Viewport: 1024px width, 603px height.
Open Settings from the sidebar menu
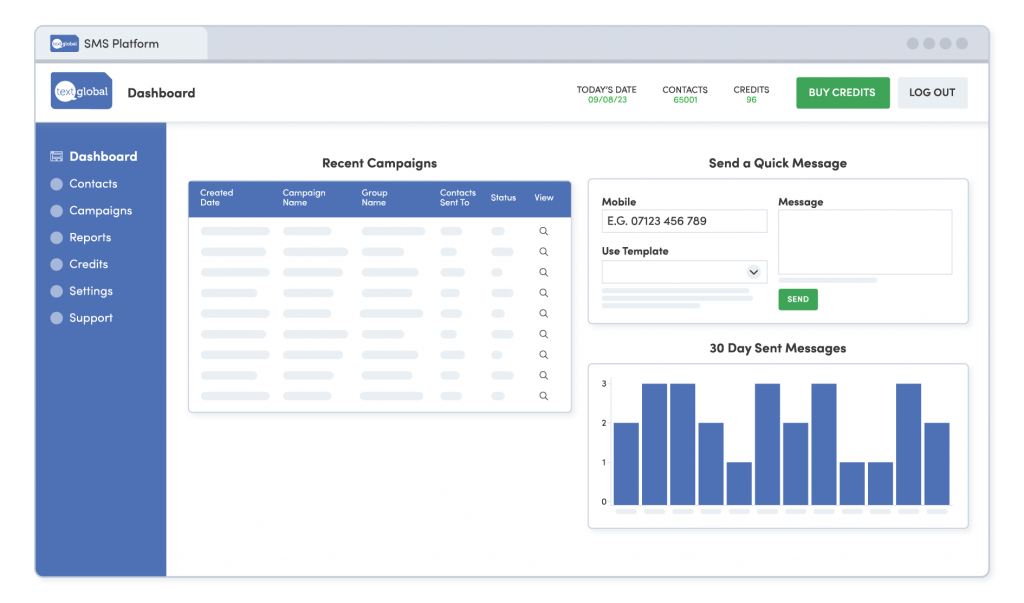90,291
